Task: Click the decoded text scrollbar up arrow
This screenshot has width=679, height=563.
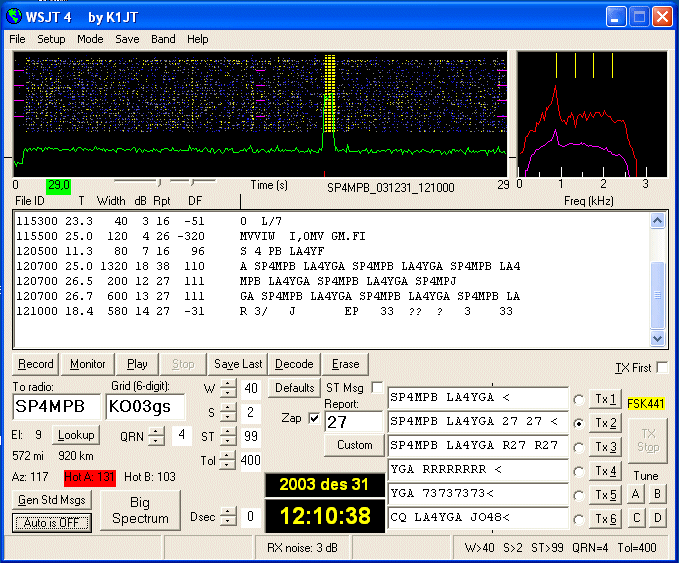Action: click(x=657, y=221)
